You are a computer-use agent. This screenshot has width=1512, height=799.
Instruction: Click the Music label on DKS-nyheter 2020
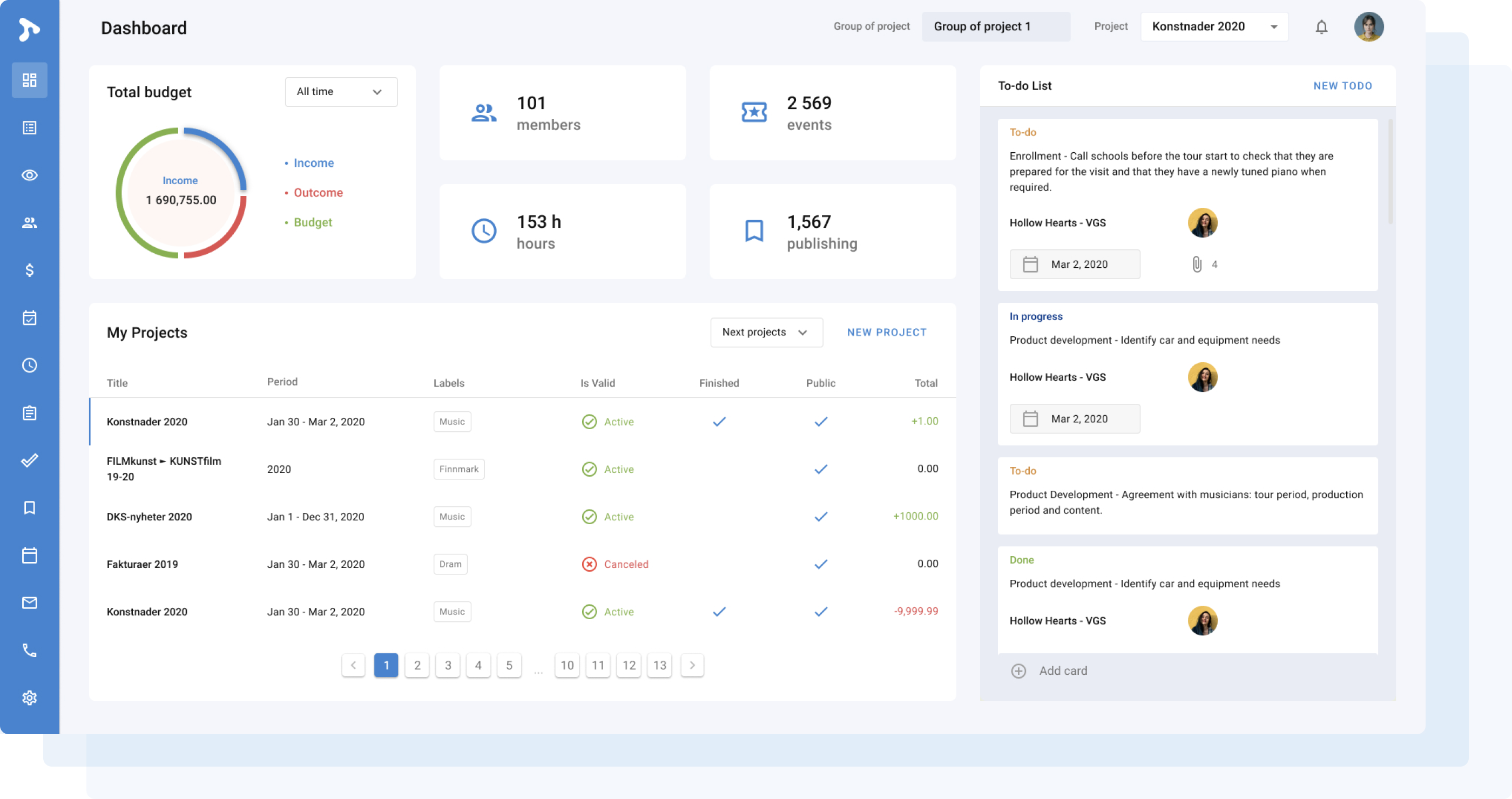tap(452, 516)
